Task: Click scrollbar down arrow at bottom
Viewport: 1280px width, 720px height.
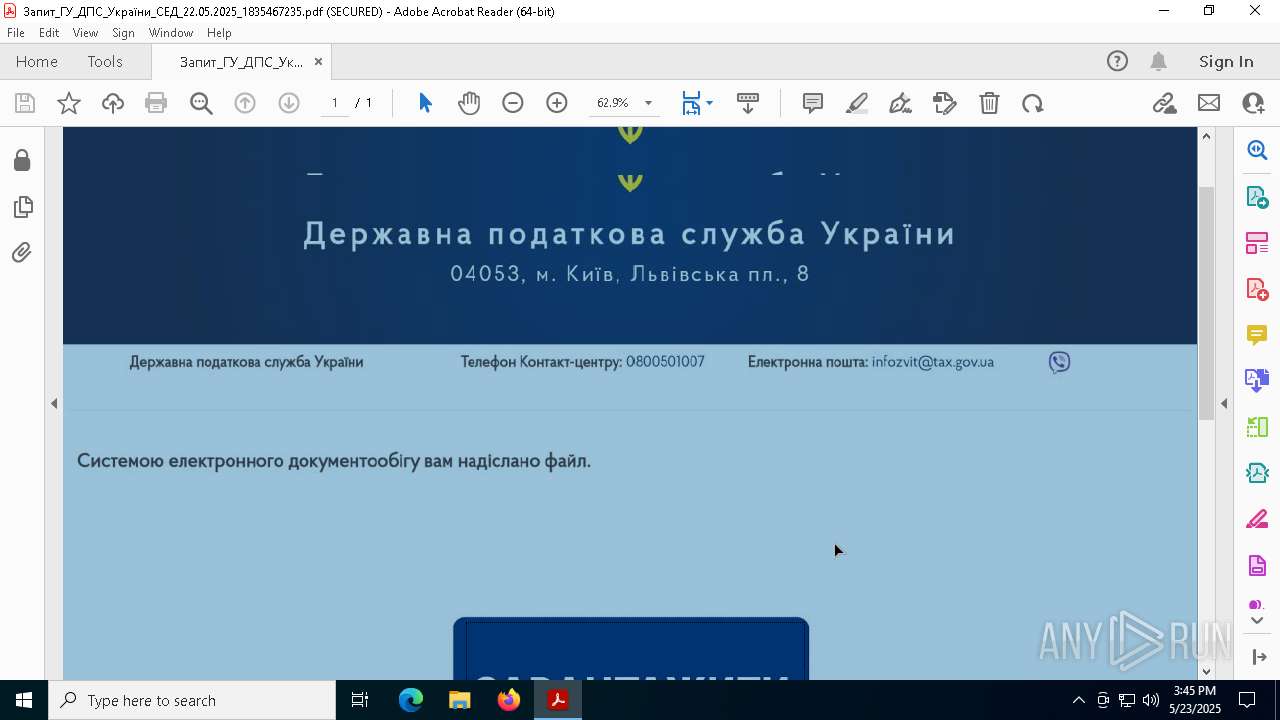Action: coord(1206,671)
